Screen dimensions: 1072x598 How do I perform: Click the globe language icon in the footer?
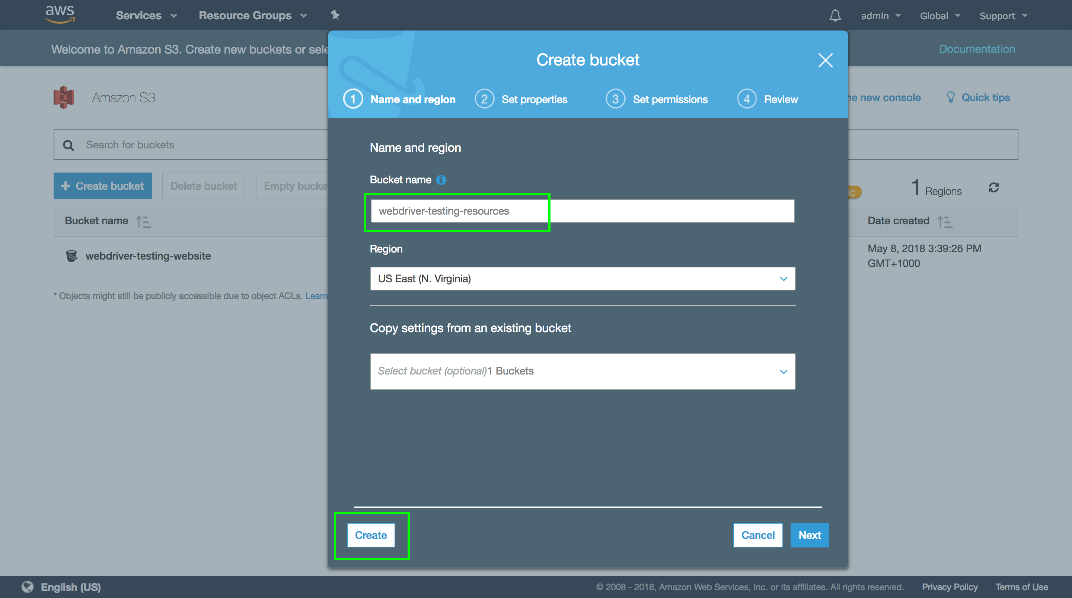point(27,587)
